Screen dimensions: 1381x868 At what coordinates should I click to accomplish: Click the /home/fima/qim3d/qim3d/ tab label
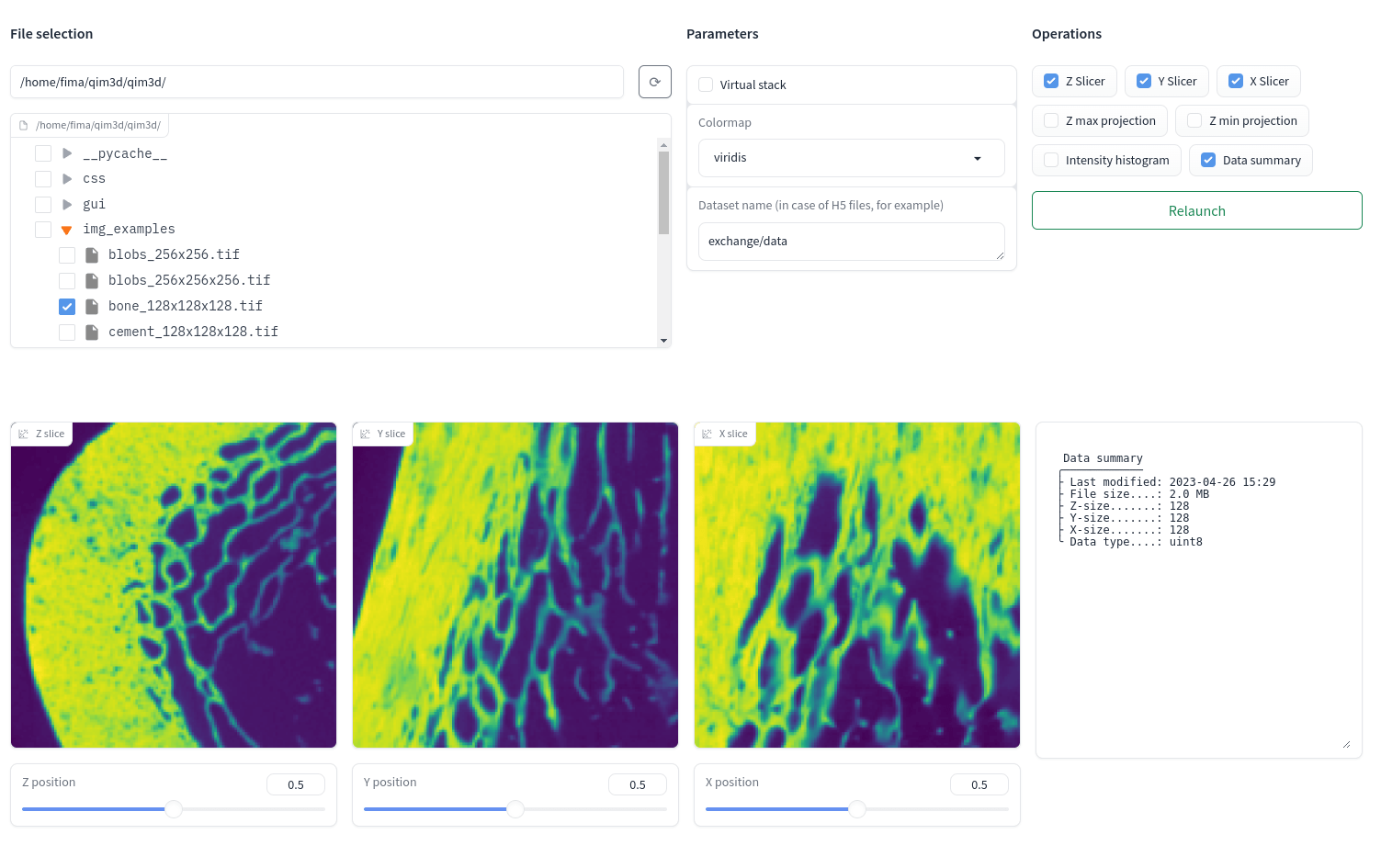tap(98, 125)
